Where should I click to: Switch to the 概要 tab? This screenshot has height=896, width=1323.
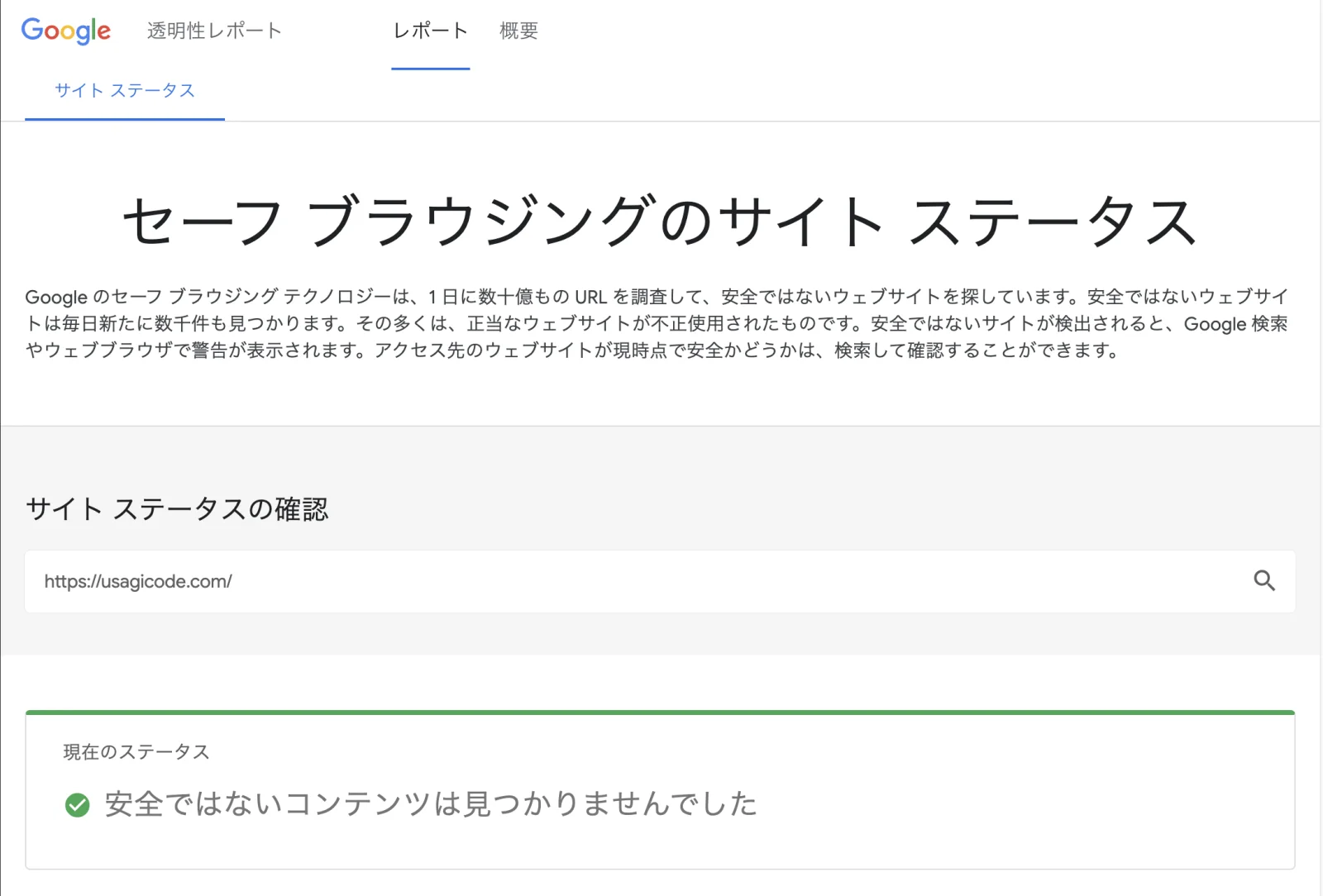(x=518, y=31)
